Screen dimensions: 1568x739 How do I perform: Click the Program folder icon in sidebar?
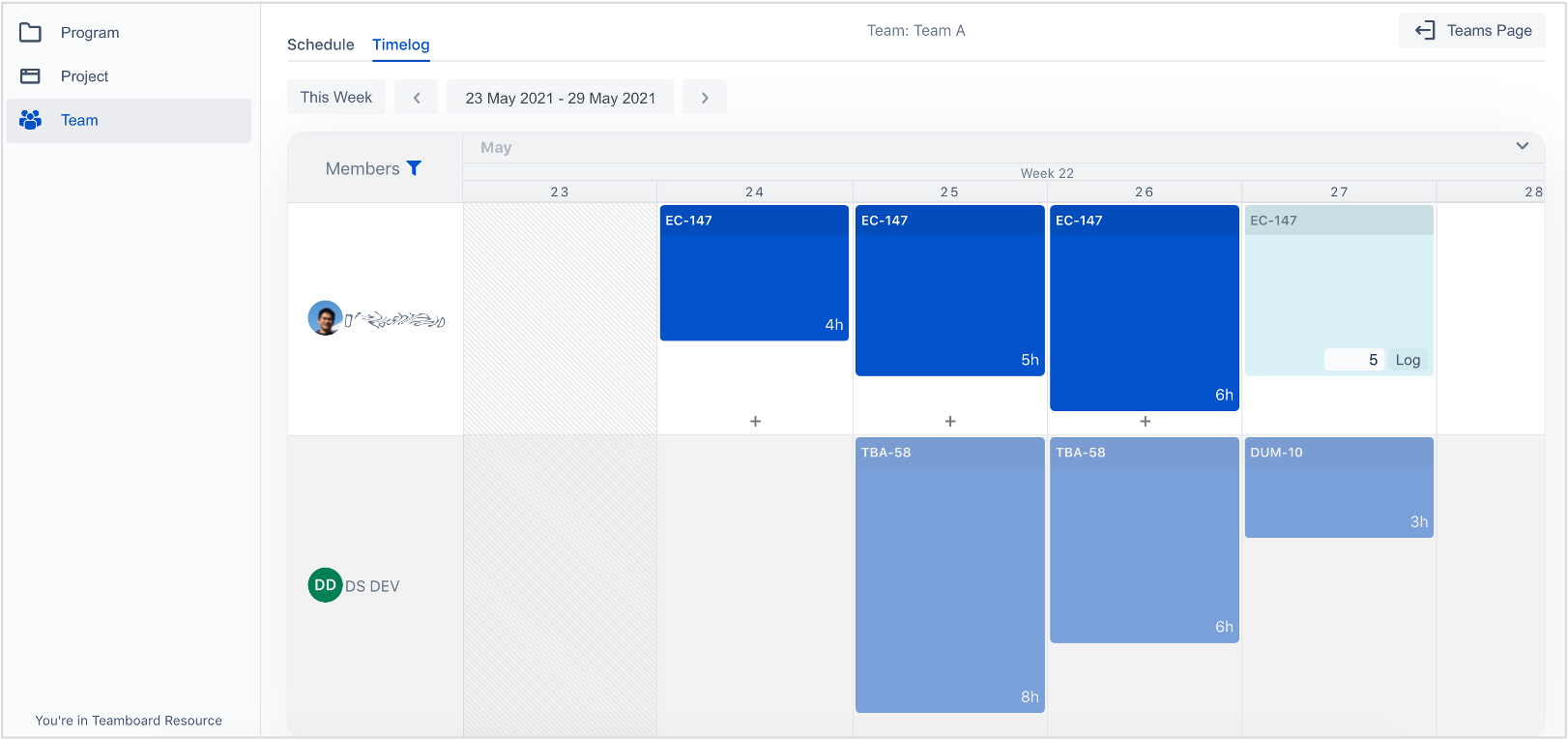tap(31, 33)
